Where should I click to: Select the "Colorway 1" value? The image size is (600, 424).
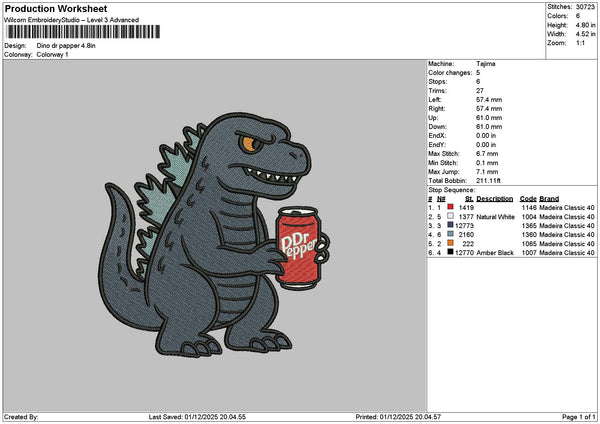(52, 55)
